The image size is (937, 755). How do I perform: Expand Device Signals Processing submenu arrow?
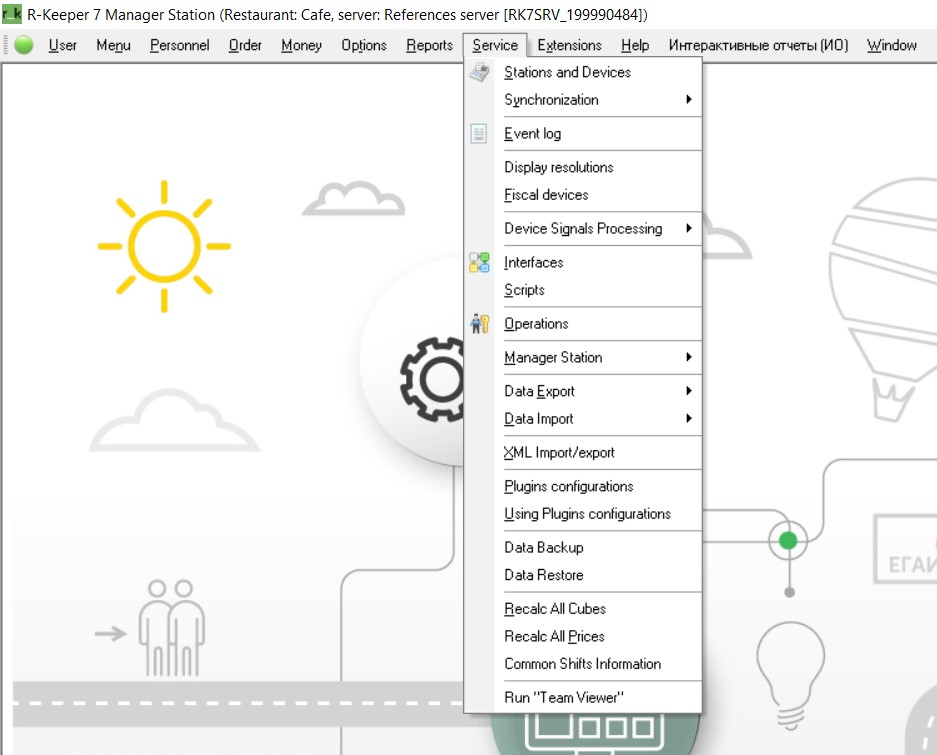coord(689,228)
